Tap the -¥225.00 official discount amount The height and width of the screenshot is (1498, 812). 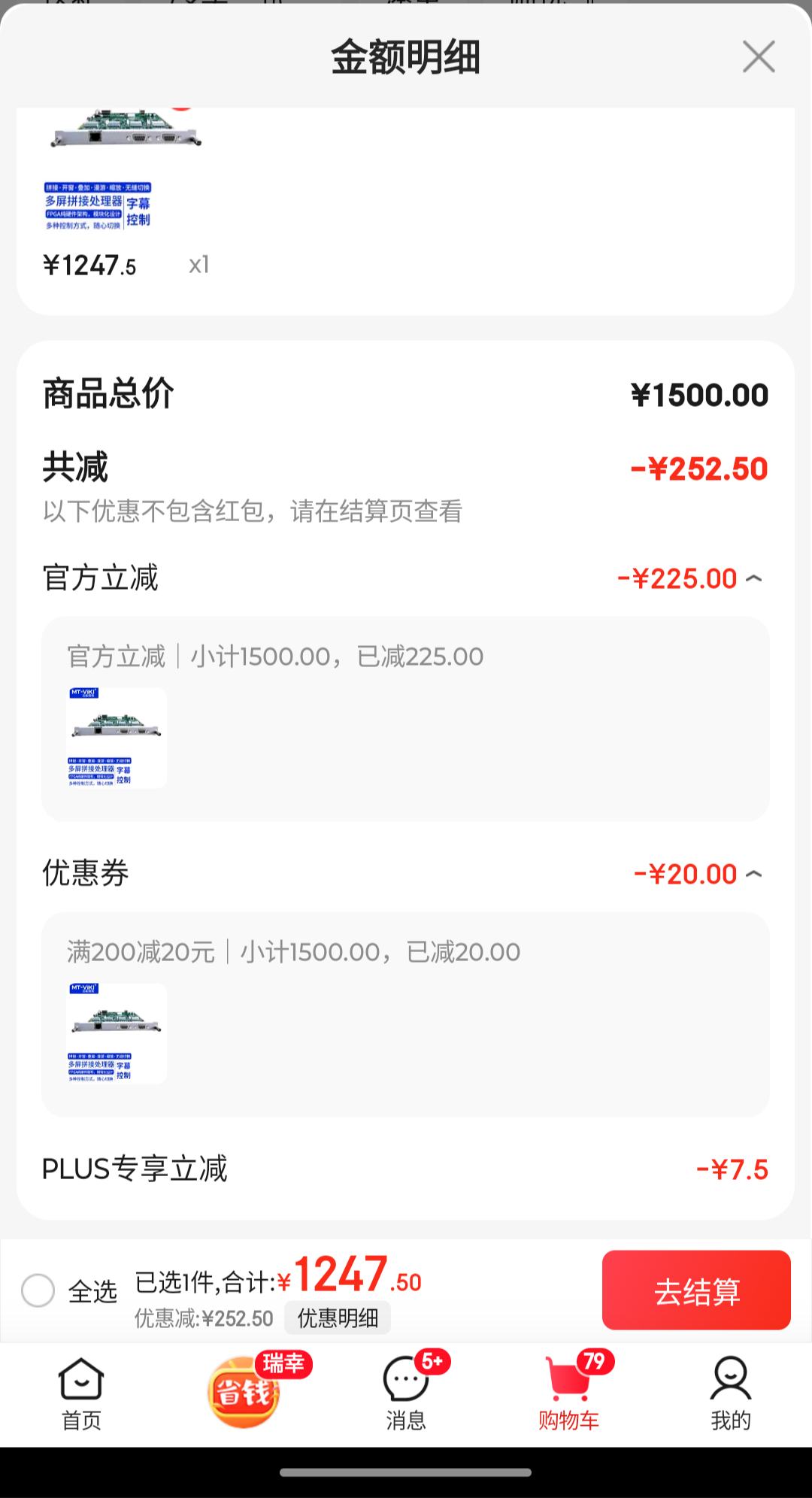677,578
